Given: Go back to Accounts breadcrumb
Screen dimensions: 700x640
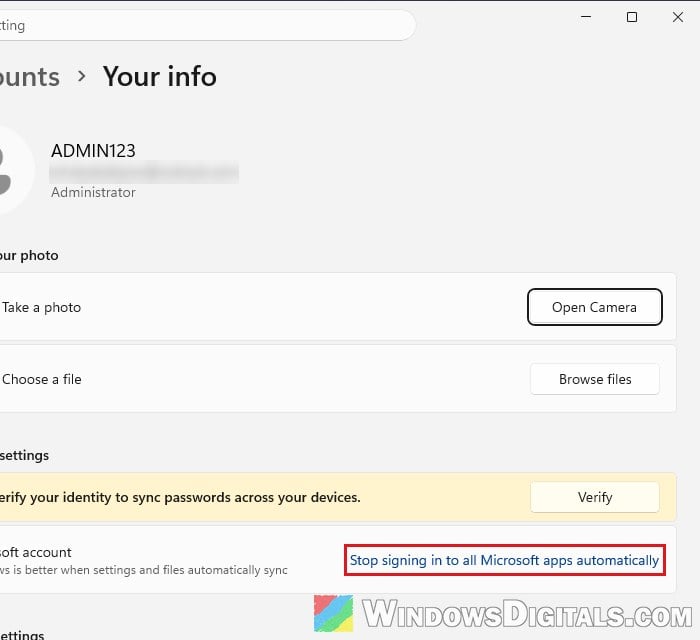Looking at the screenshot, I should (29, 77).
